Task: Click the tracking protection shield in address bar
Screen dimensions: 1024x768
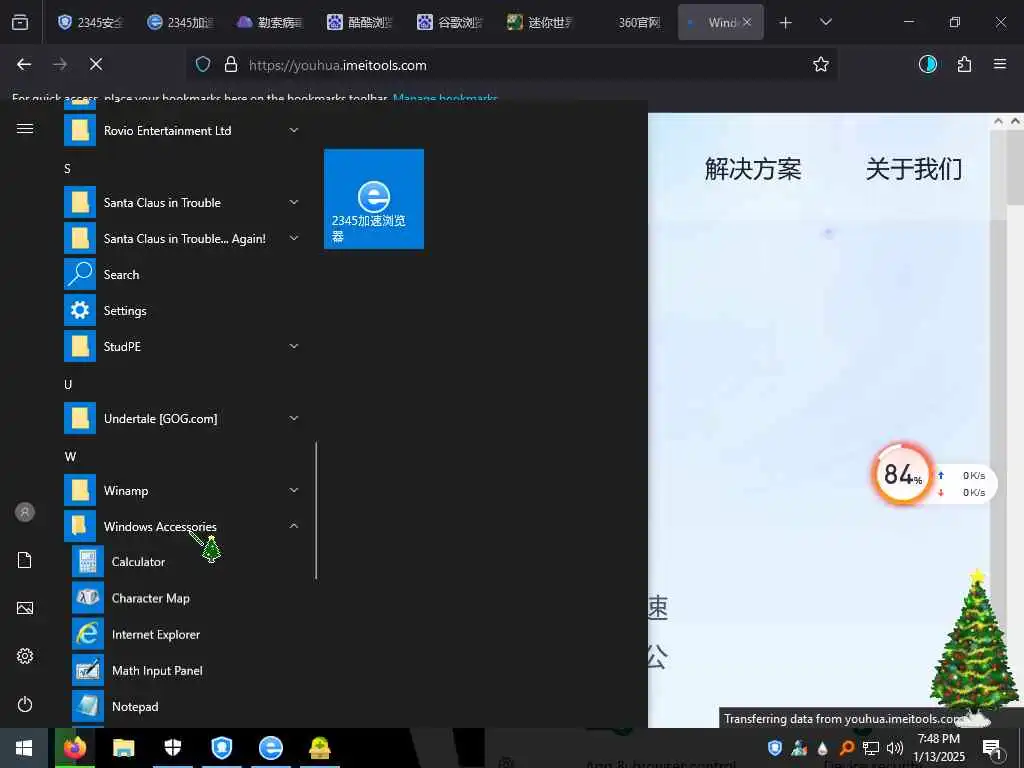Action: (x=203, y=65)
